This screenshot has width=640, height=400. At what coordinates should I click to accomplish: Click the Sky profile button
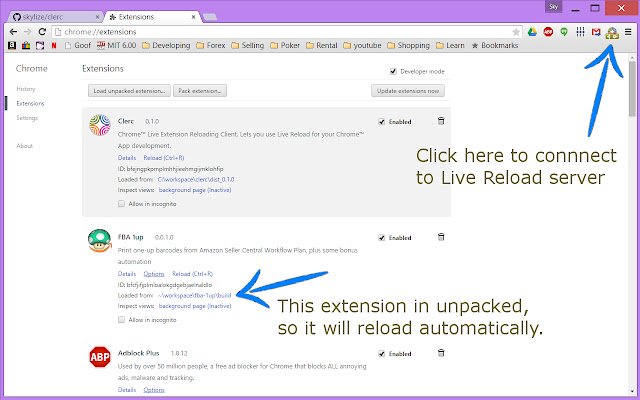point(553,7)
